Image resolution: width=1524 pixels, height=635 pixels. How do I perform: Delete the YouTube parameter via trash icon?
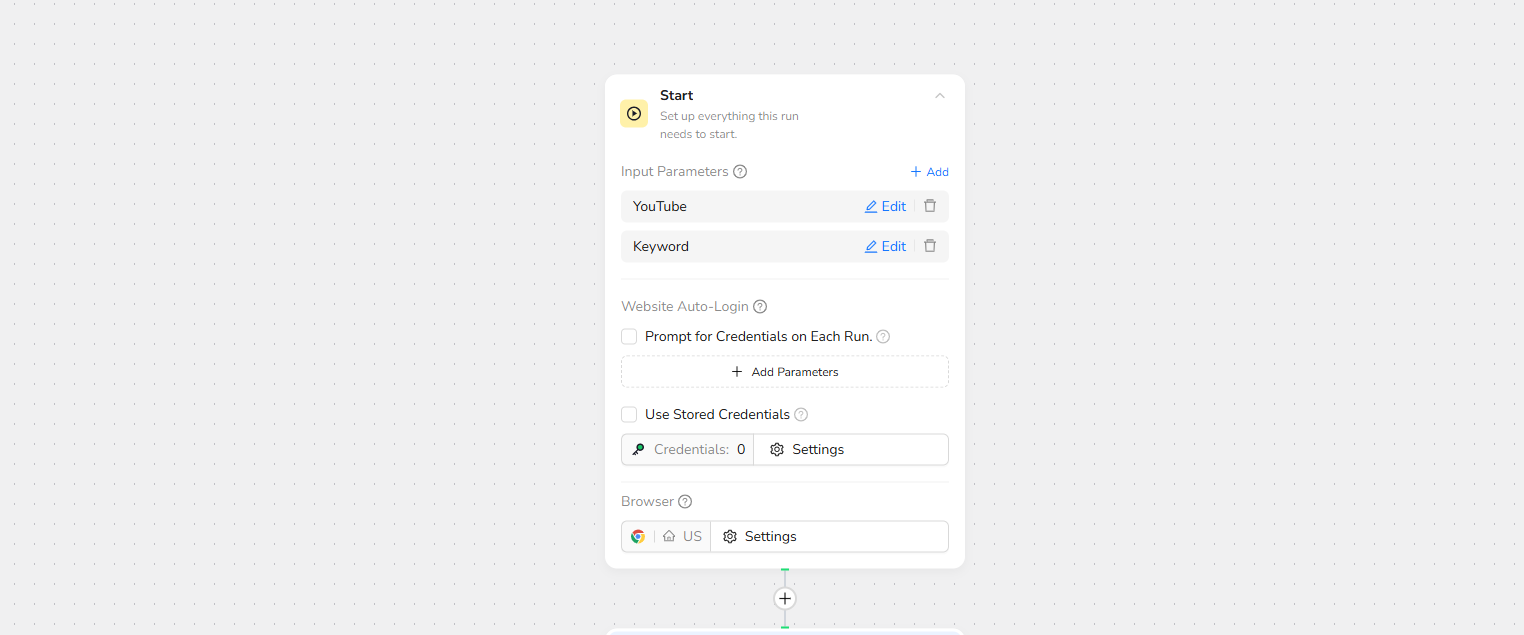pyautogui.click(x=930, y=206)
